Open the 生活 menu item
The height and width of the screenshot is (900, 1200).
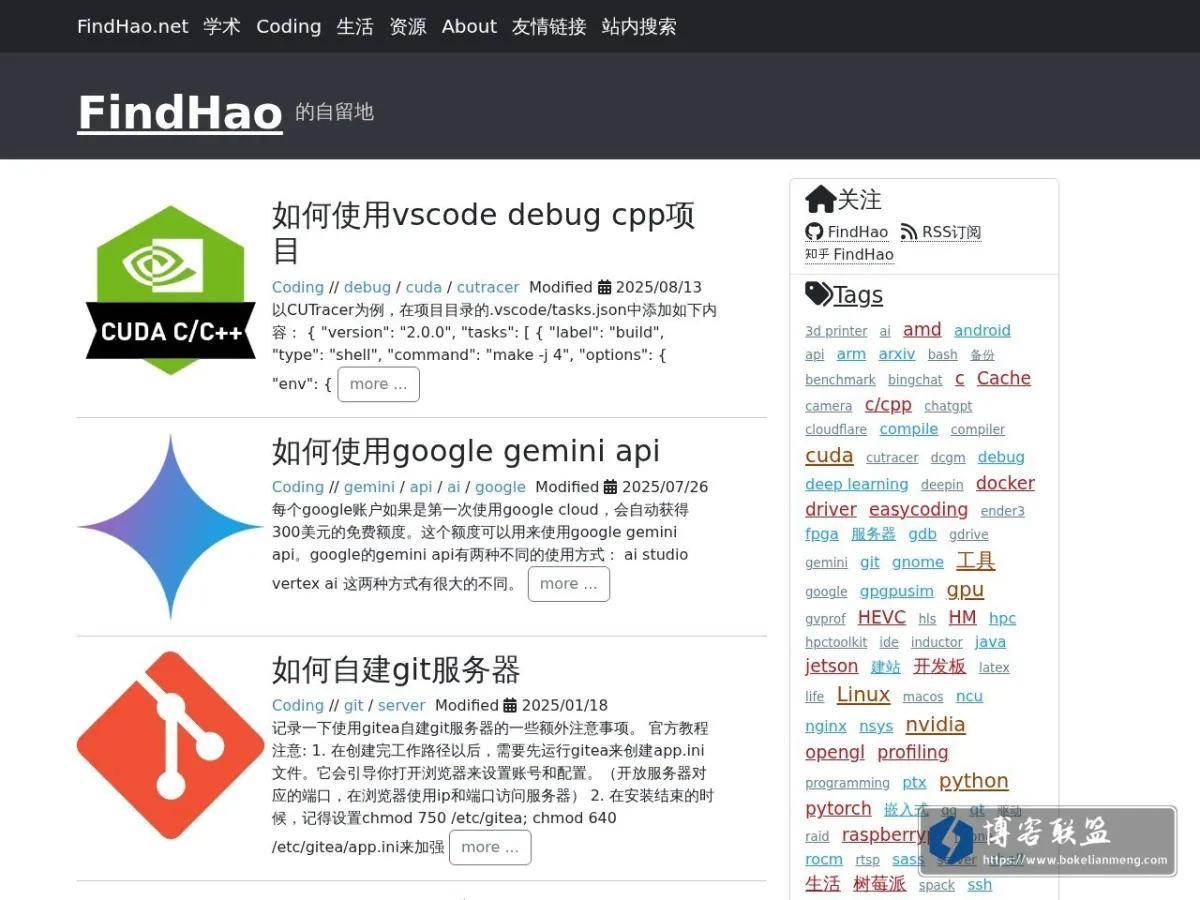355,26
